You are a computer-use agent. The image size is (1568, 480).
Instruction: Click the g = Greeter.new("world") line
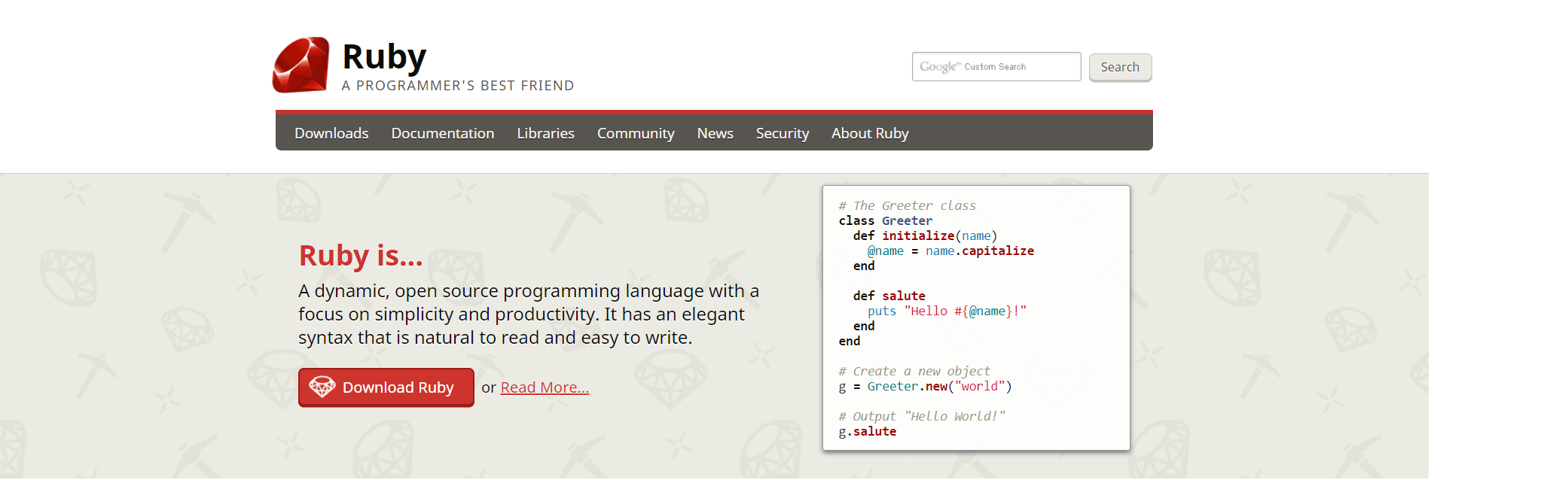click(925, 386)
